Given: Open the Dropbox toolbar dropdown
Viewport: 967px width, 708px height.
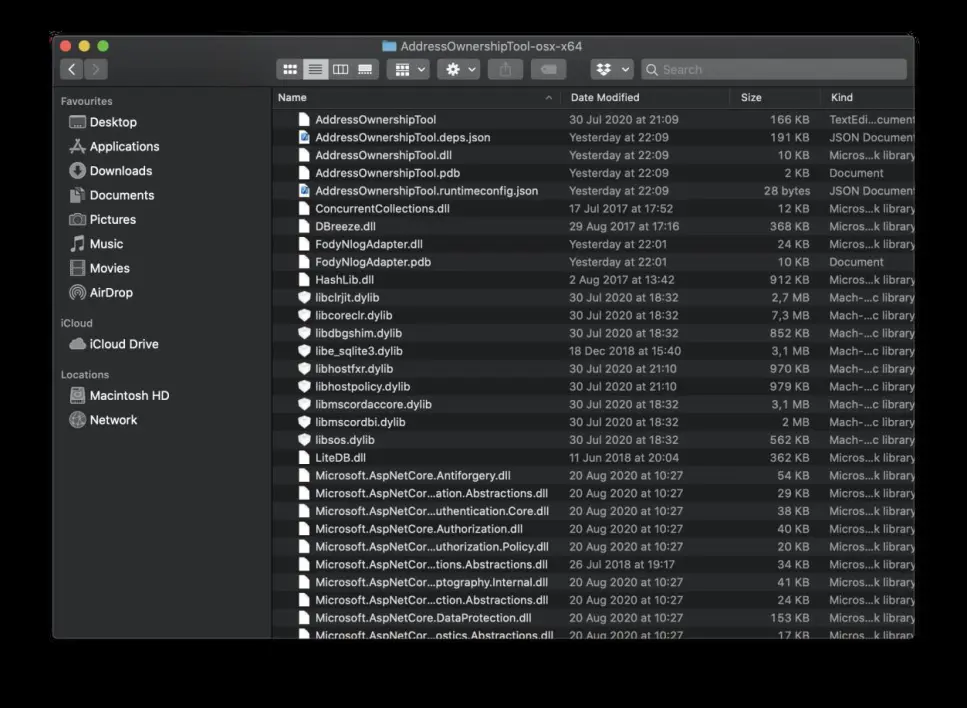Looking at the screenshot, I should point(612,69).
